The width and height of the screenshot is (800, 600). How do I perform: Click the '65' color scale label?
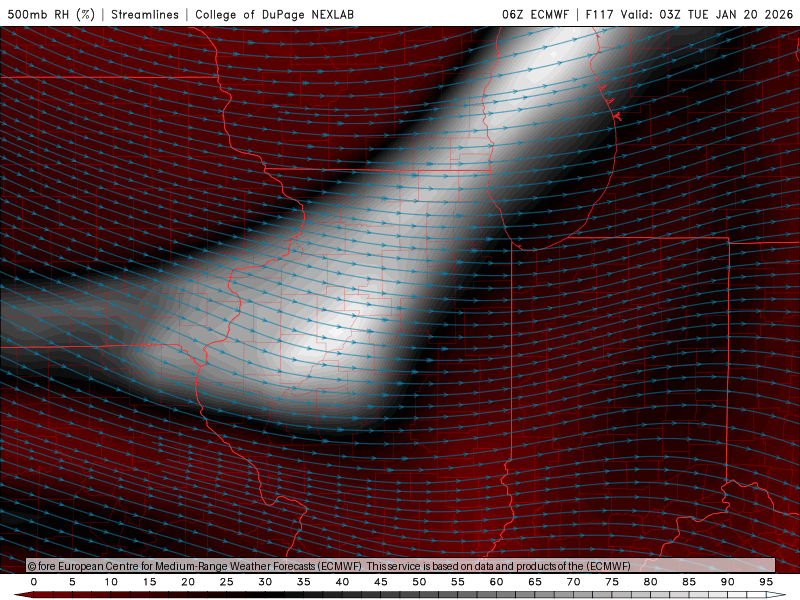pyautogui.click(x=535, y=582)
